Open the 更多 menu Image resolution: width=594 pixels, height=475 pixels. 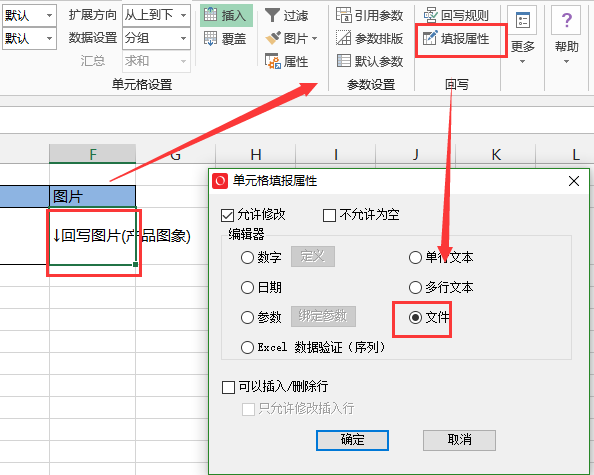(523, 36)
